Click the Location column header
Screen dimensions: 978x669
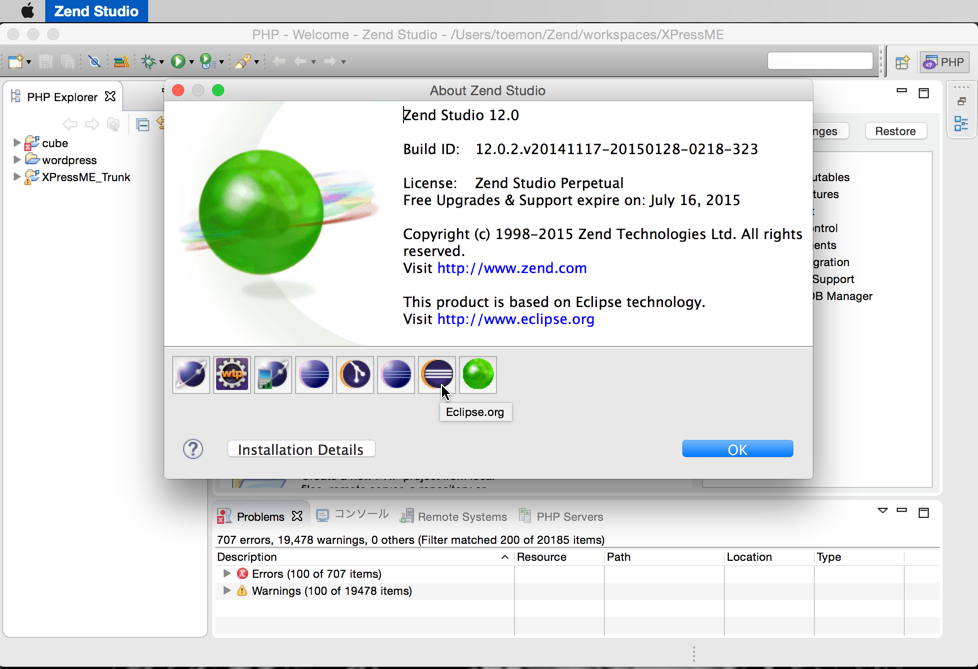click(769, 557)
